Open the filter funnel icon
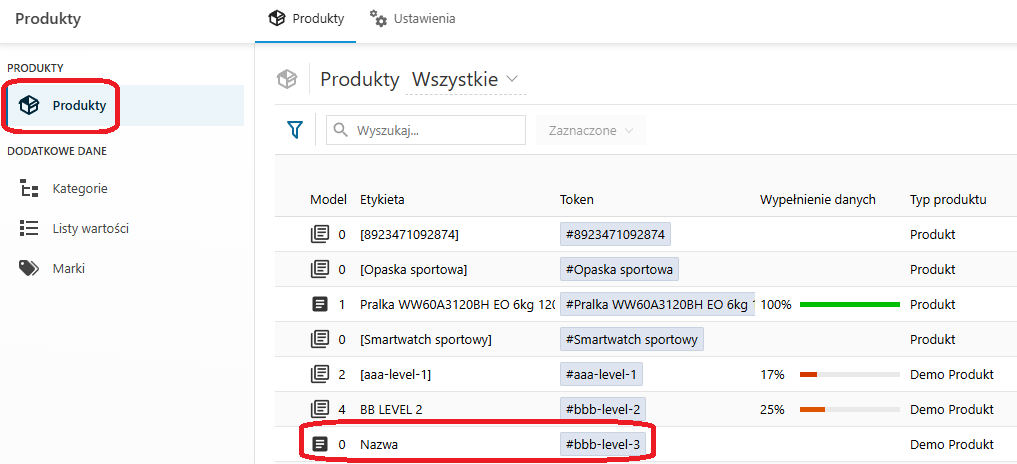Viewport: 1017px width, 464px height. pyautogui.click(x=295, y=130)
